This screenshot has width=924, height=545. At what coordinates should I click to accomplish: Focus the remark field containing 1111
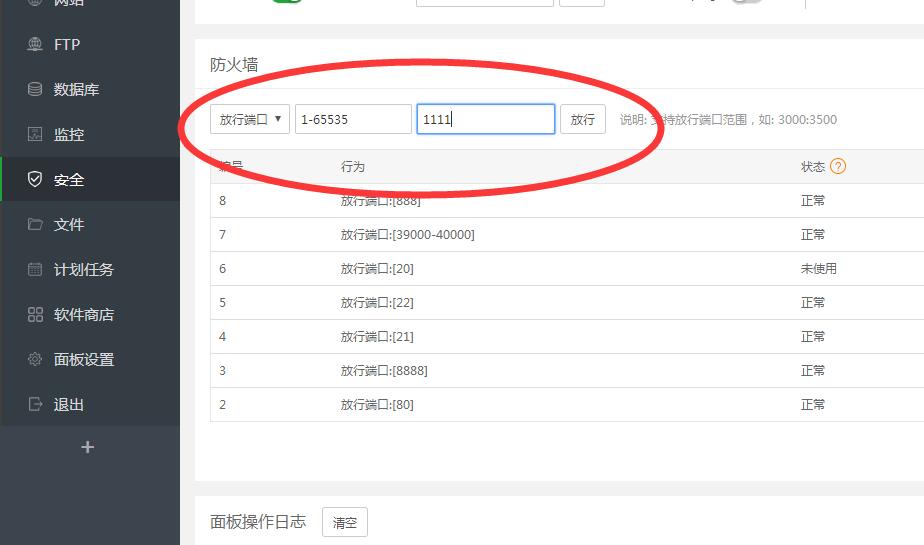click(x=486, y=119)
